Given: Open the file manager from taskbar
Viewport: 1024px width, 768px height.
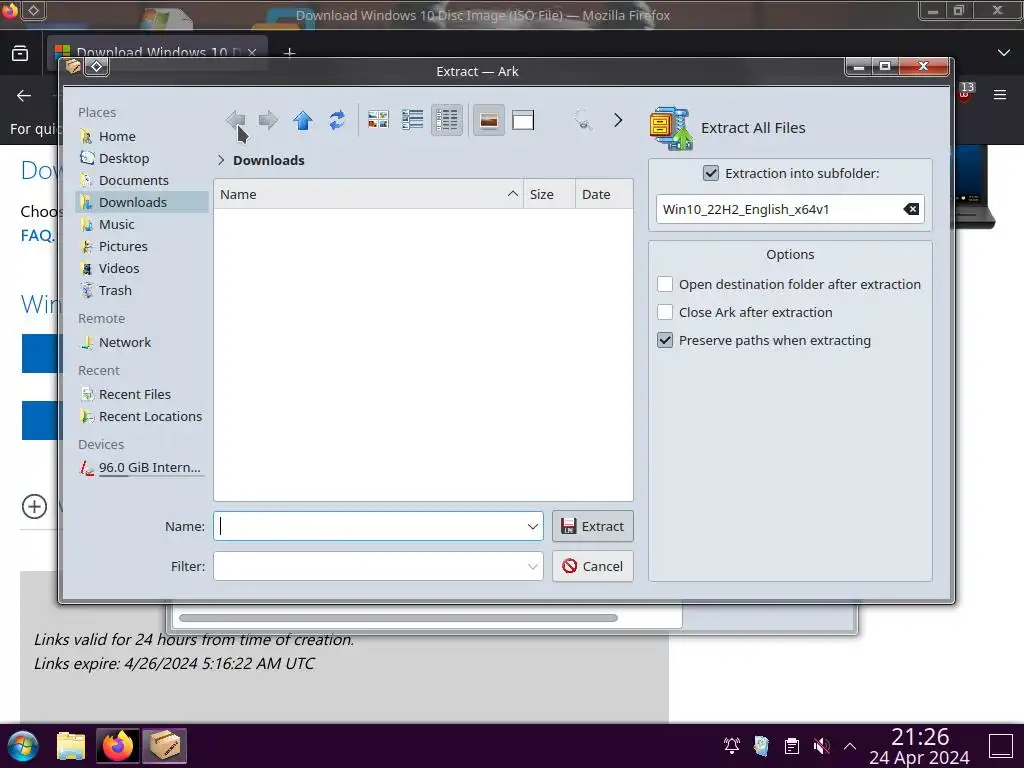Looking at the screenshot, I should coord(71,746).
